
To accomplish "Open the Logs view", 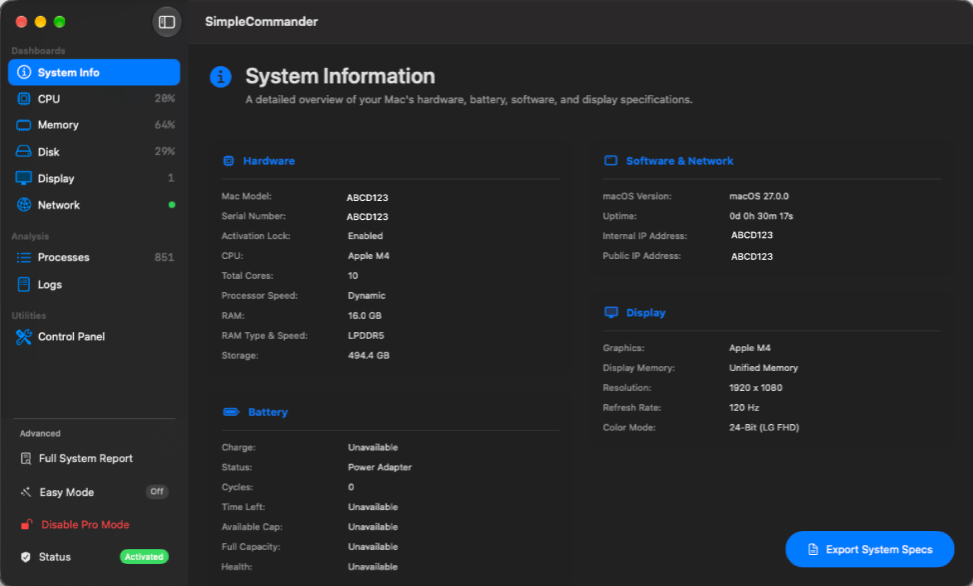I will tap(94, 284).
